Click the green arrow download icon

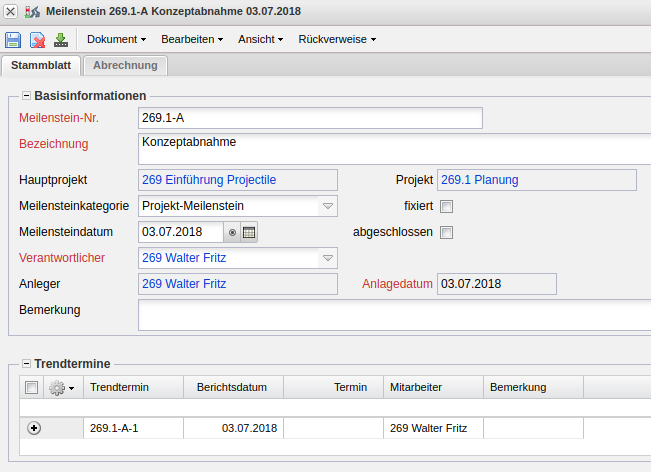pyautogui.click(x=61, y=40)
